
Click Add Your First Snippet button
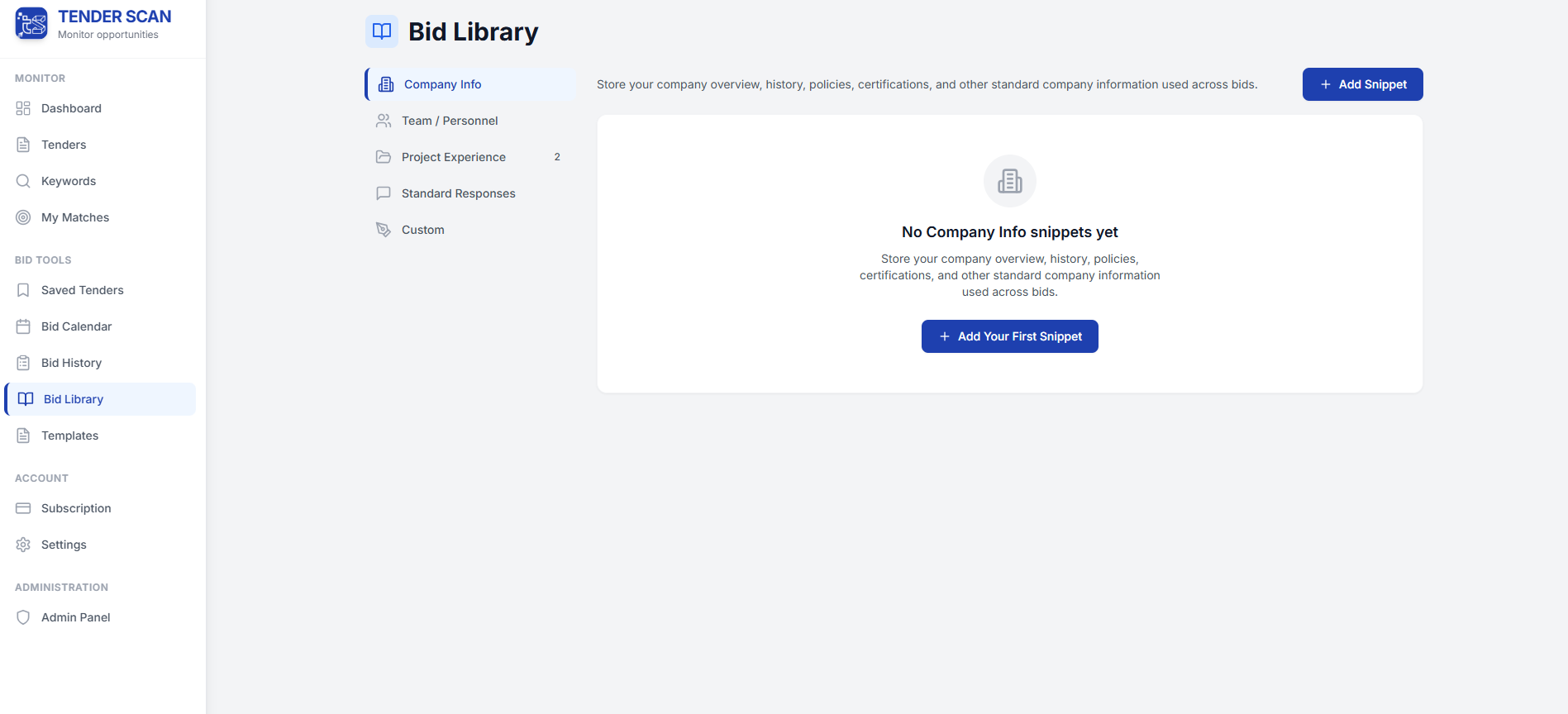tap(1009, 336)
